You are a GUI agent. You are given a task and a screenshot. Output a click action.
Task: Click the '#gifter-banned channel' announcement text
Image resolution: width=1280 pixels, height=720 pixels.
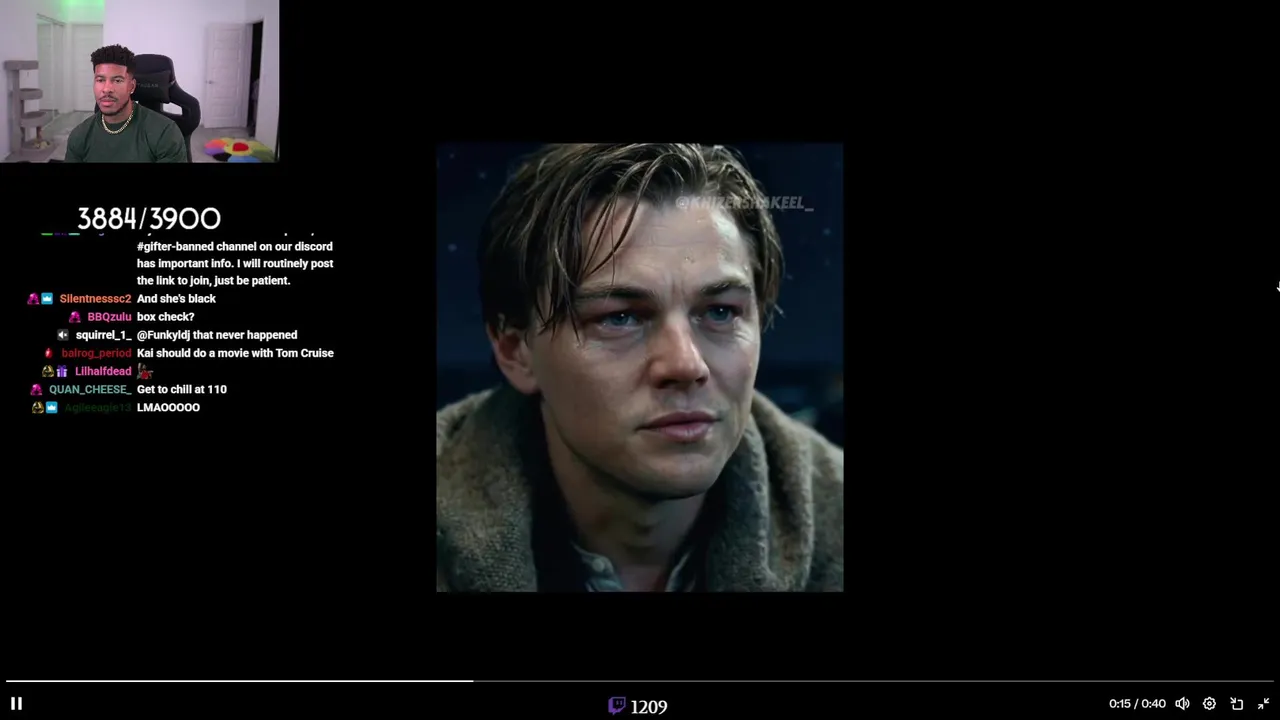(x=235, y=264)
